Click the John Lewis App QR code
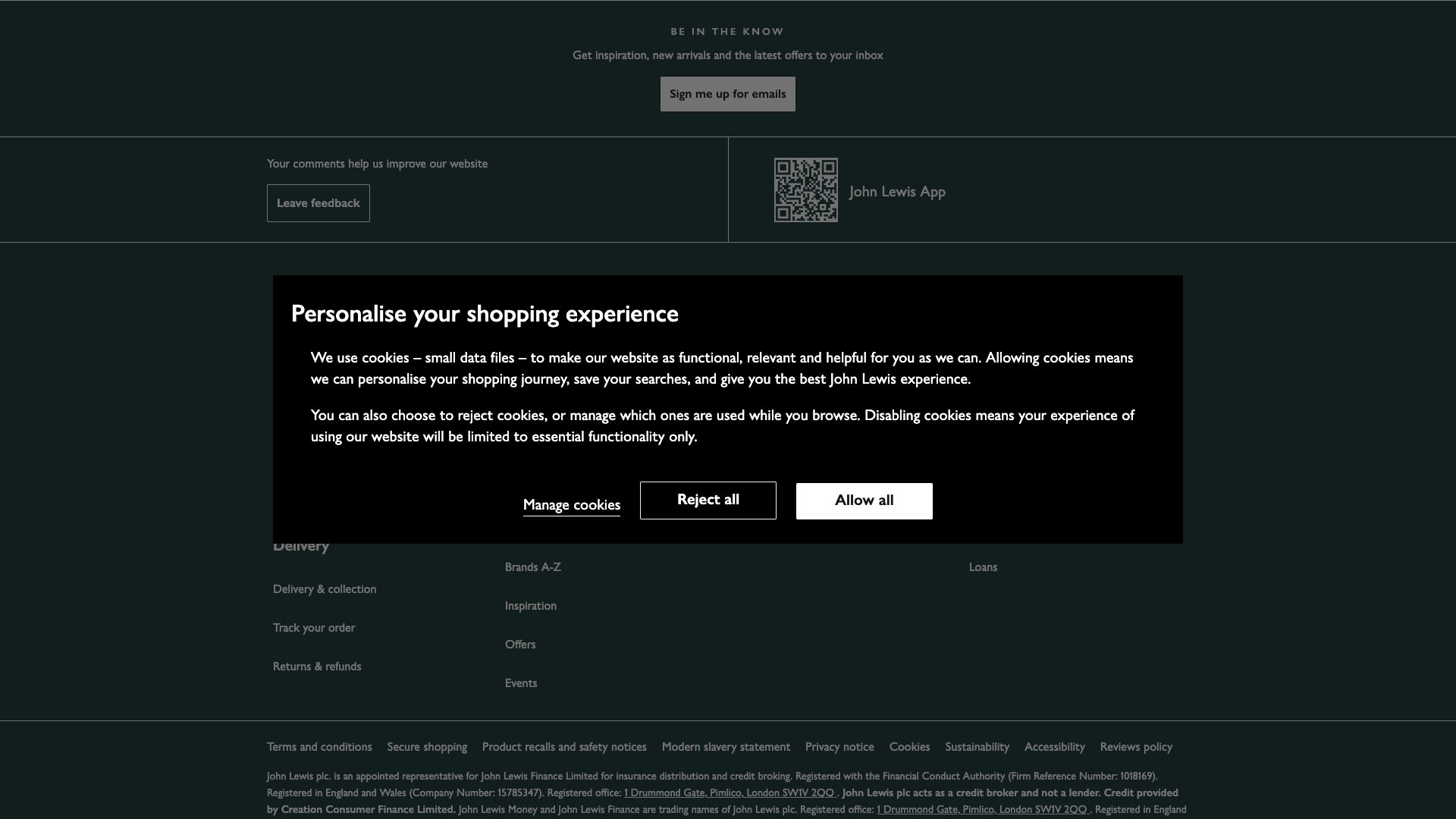The height and width of the screenshot is (819, 1456). pyautogui.click(x=805, y=190)
